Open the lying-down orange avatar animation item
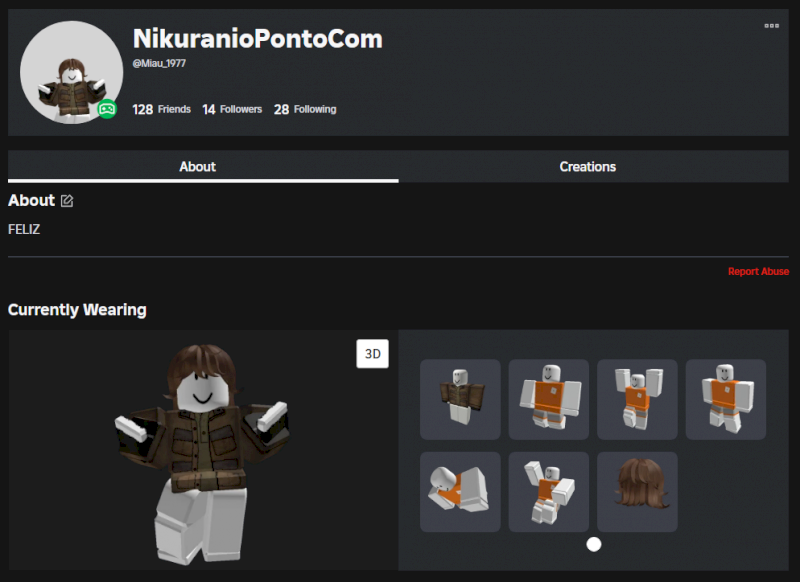Screen dimensions: 800x582 [x=460, y=492]
